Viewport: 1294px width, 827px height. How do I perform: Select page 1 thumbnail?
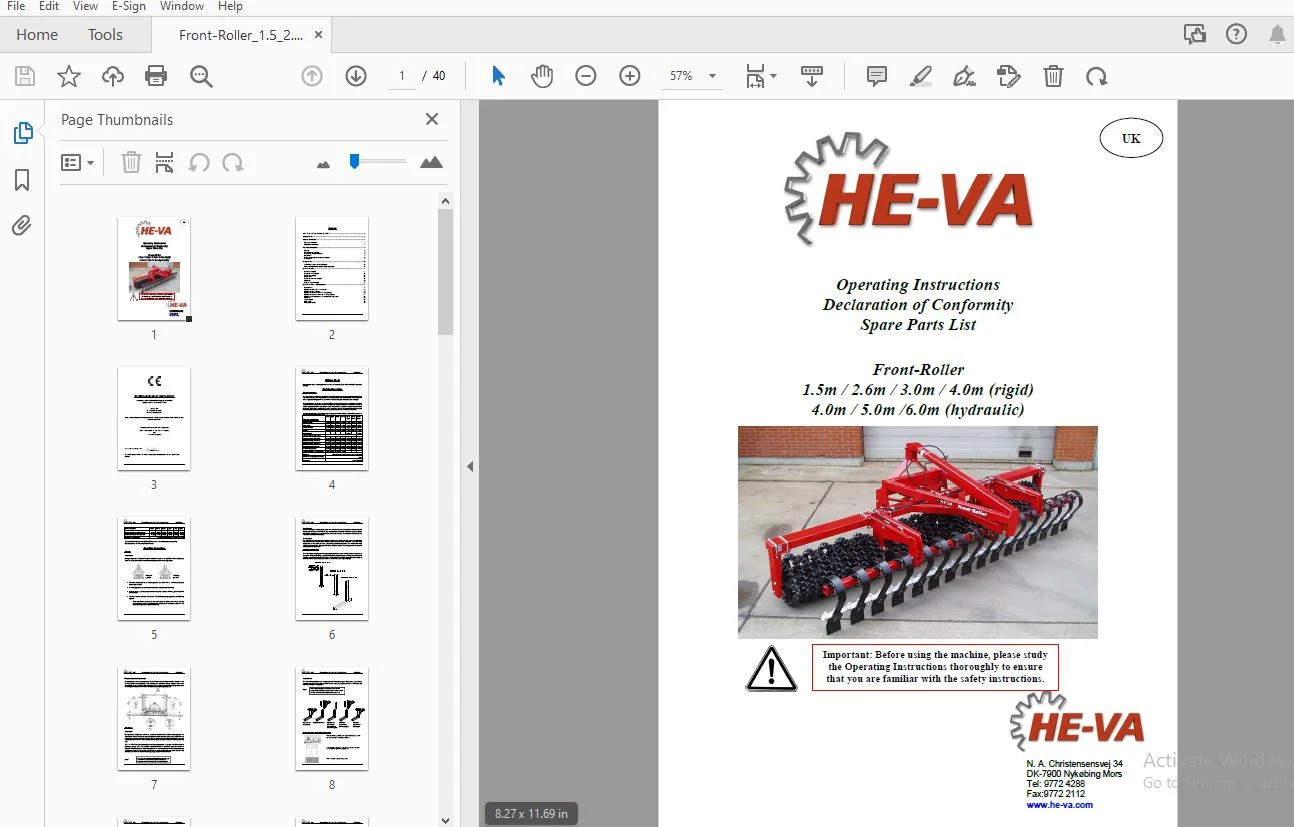[x=154, y=269]
